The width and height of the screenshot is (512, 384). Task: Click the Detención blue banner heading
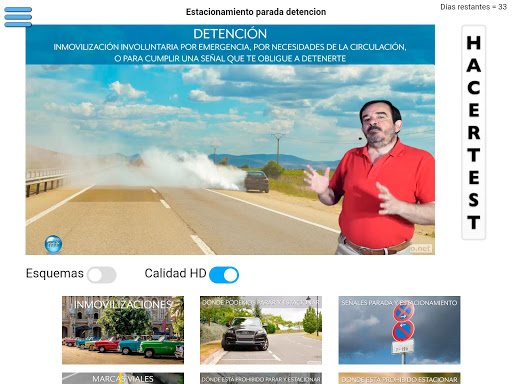point(230,34)
